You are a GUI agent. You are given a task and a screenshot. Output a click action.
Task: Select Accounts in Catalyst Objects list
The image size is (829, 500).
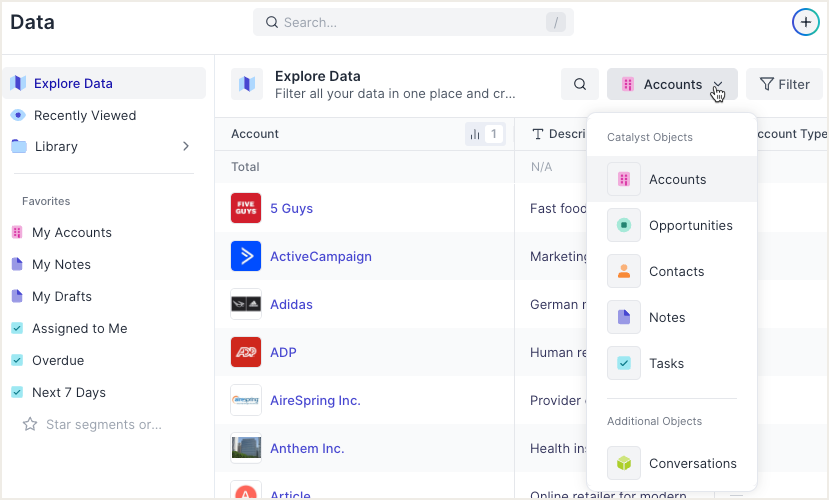tap(672, 179)
